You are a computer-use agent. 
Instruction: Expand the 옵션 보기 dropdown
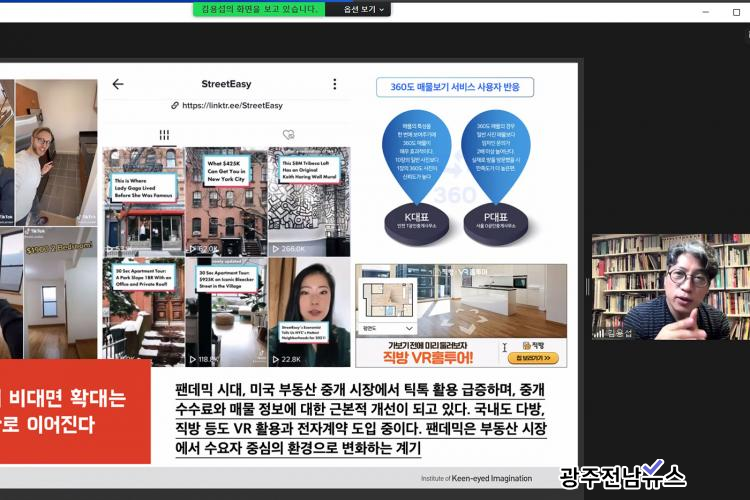click(x=359, y=9)
